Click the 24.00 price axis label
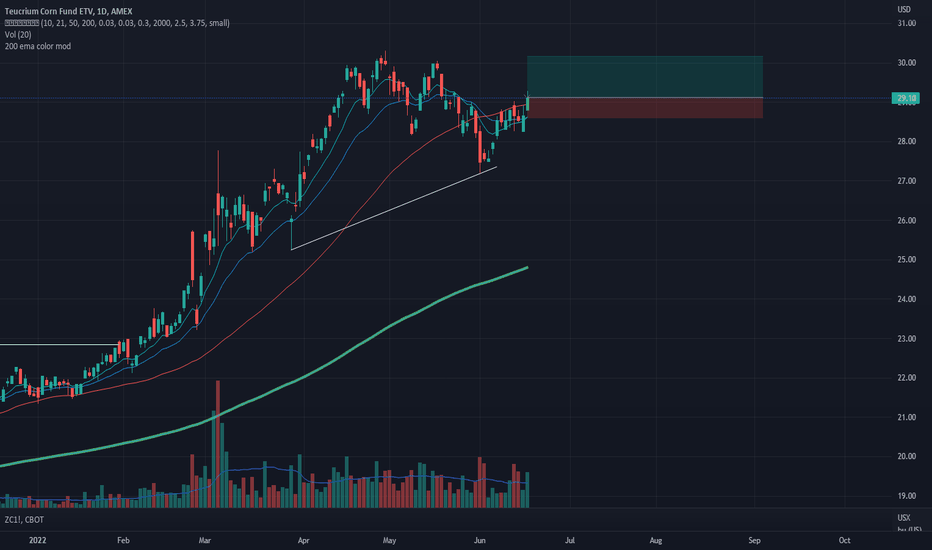The width and height of the screenshot is (932, 550). click(x=906, y=299)
